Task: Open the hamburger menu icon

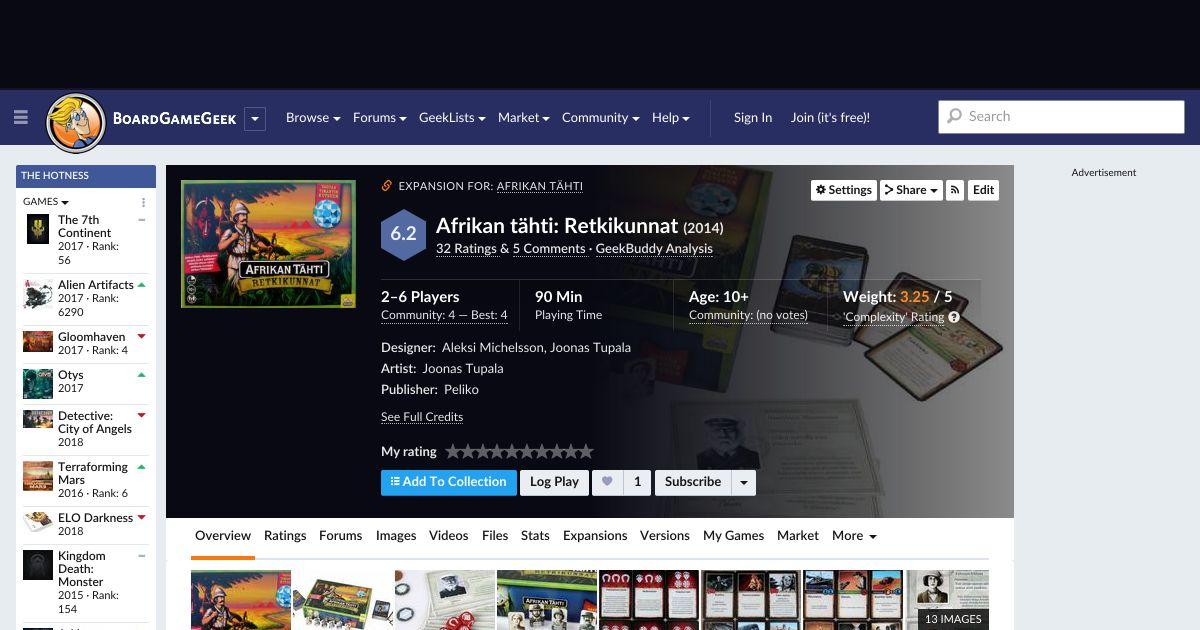Action: (20, 117)
